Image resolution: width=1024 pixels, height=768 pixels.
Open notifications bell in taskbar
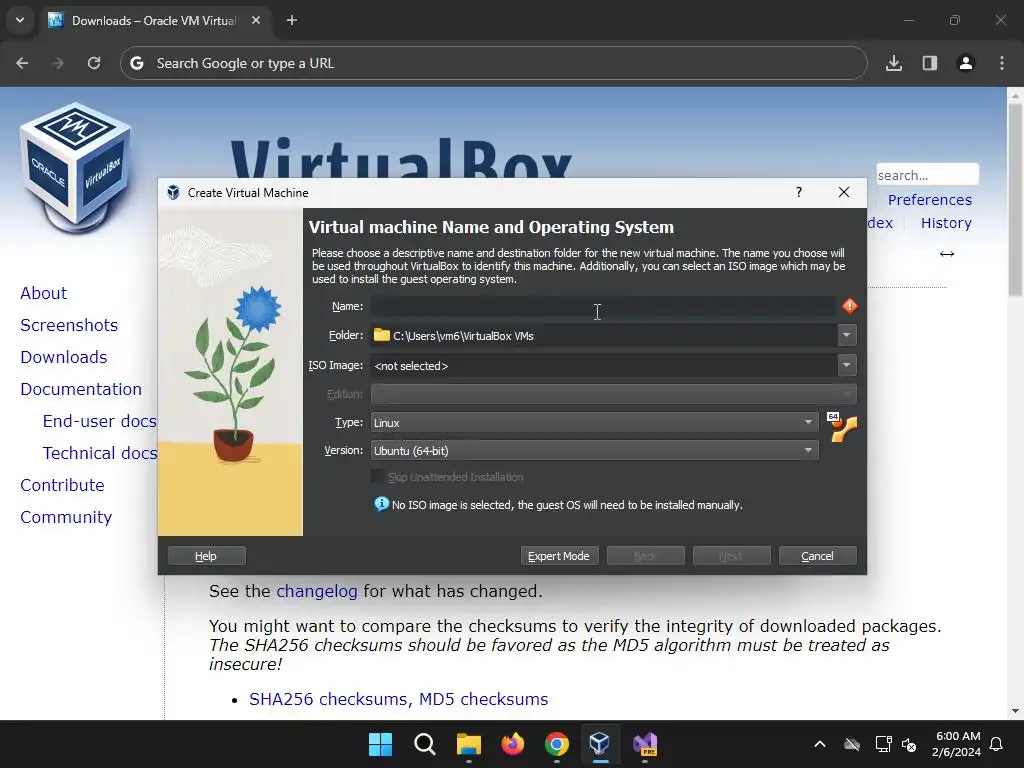pyautogui.click(x=997, y=744)
